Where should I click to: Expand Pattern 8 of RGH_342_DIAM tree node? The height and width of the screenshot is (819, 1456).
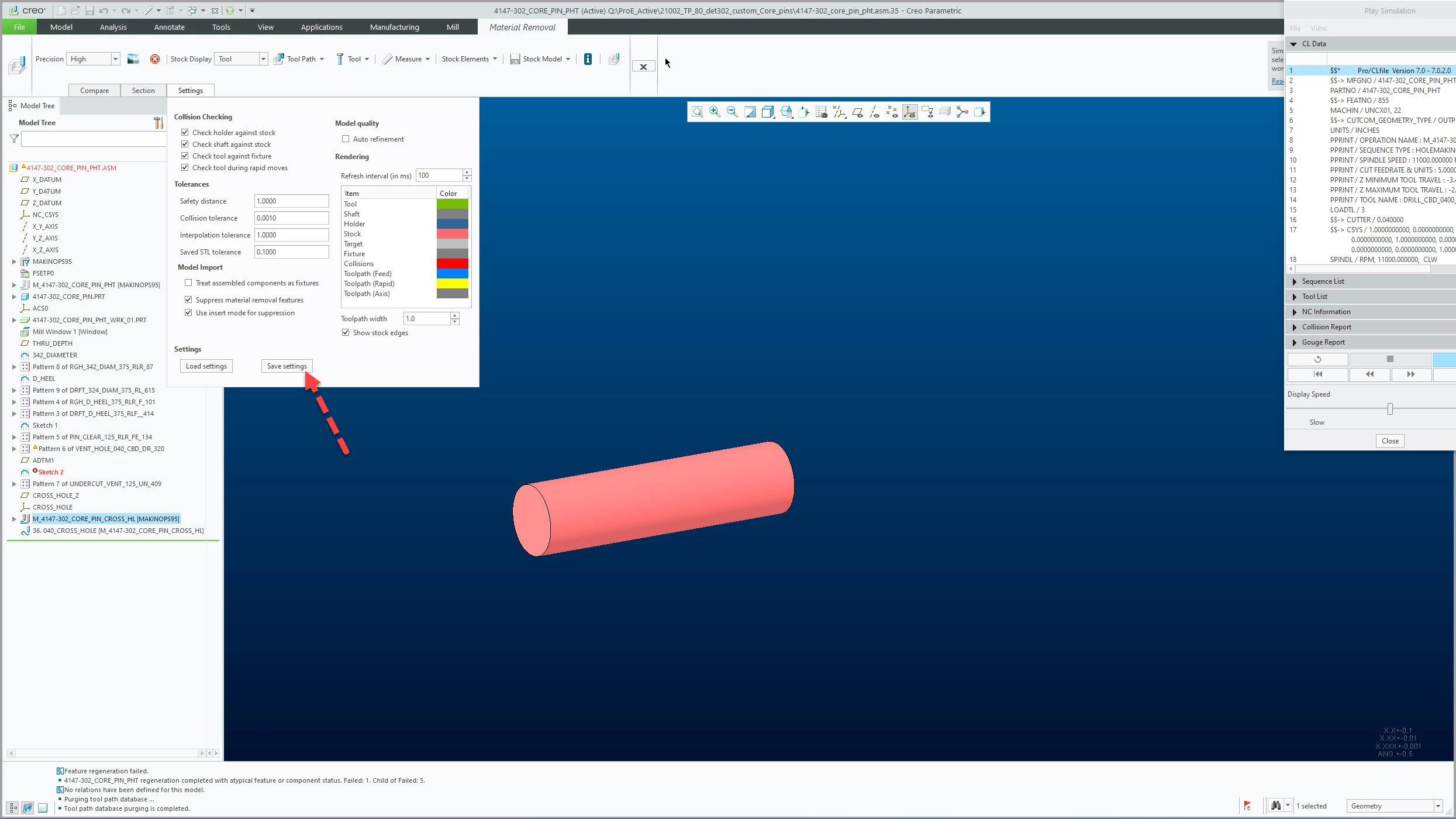[x=14, y=367]
